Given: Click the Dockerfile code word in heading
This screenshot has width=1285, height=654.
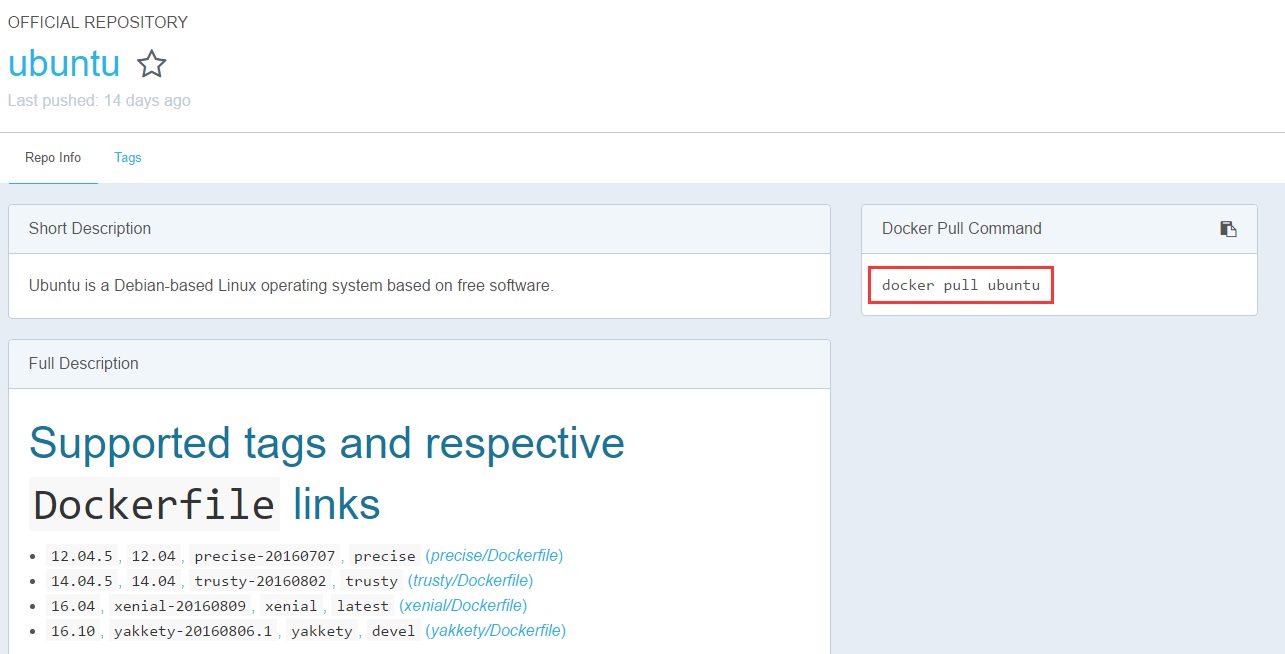Looking at the screenshot, I should pos(154,505).
